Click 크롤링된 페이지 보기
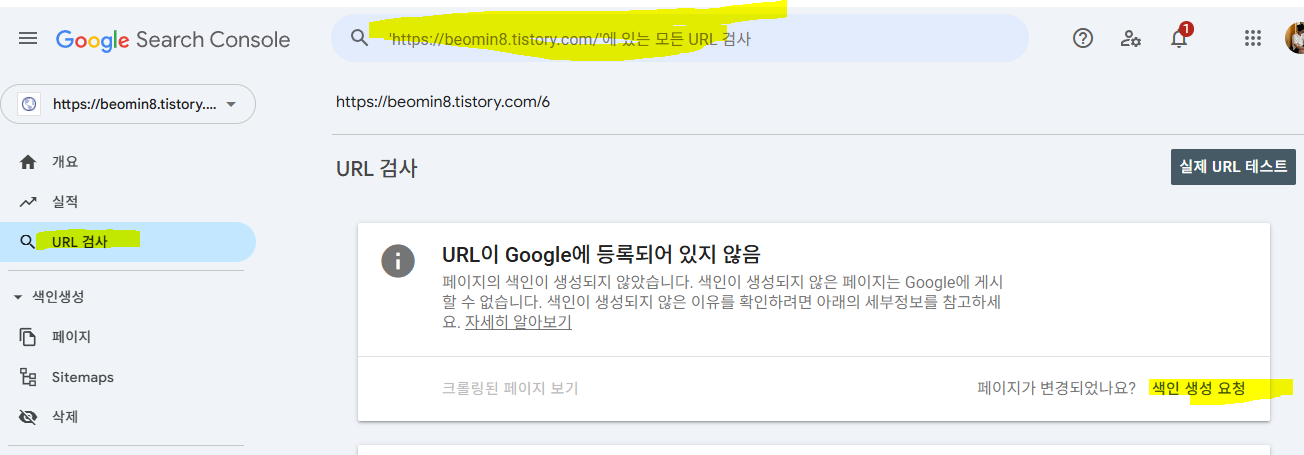The height and width of the screenshot is (455, 1304). 510,388
